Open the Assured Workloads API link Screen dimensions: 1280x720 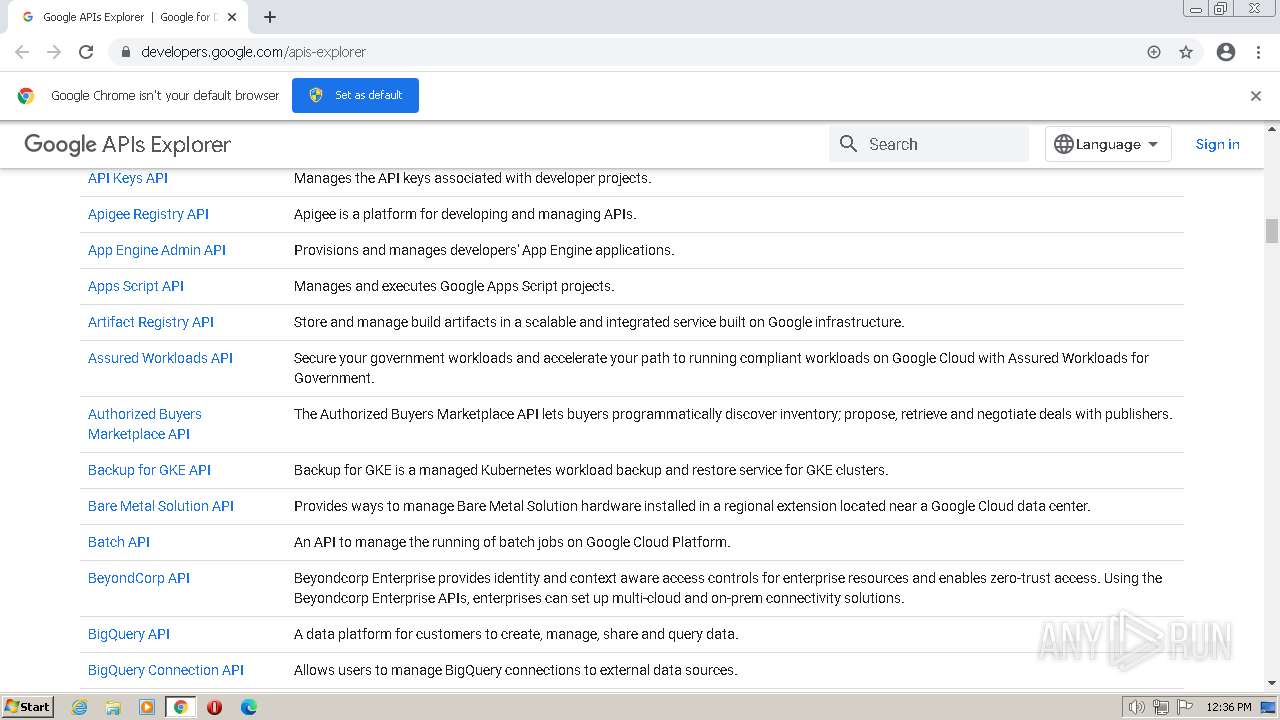pos(160,358)
